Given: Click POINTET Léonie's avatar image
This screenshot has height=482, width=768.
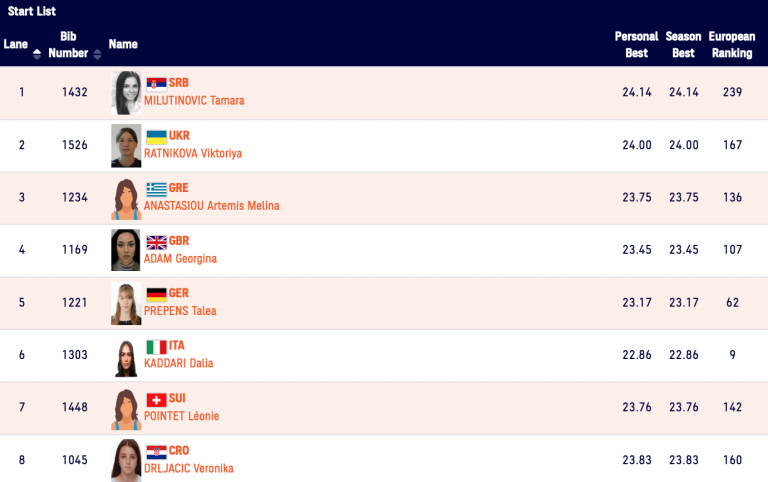Looking at the screenshot, I should [x=126, y=408].
